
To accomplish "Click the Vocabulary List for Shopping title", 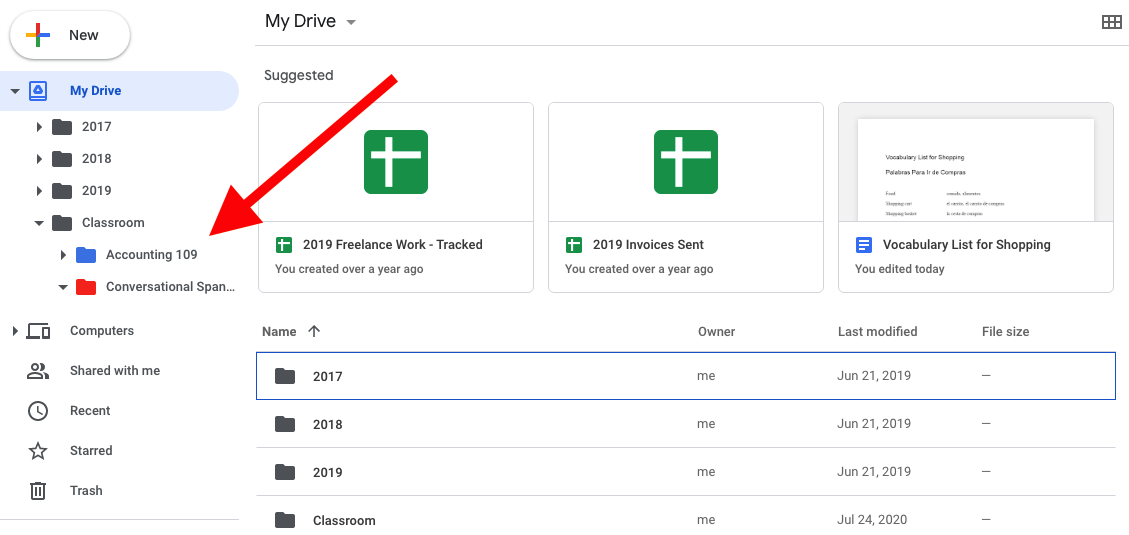I will (966, 245).
